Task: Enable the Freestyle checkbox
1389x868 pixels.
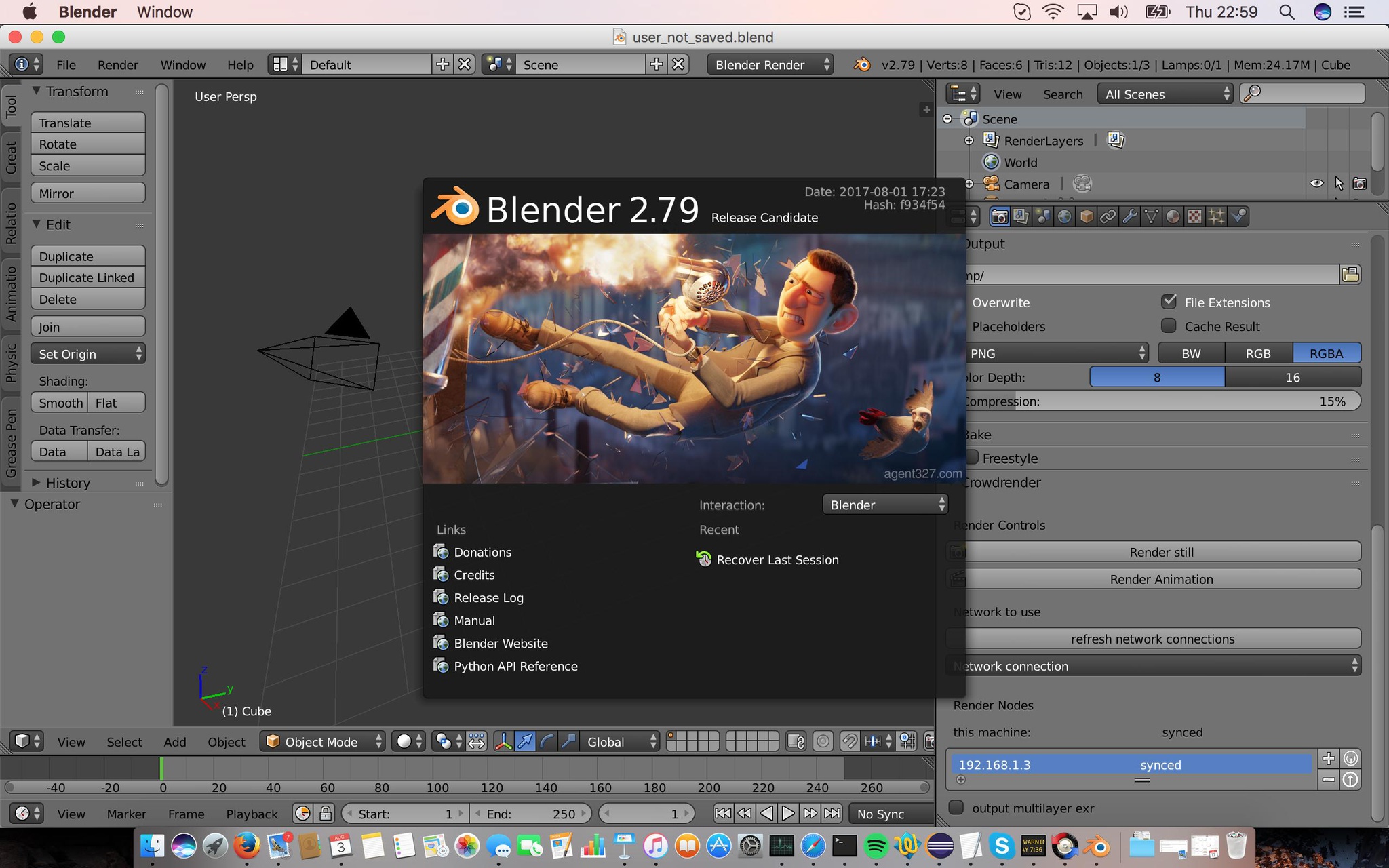Action: point(971,458)
